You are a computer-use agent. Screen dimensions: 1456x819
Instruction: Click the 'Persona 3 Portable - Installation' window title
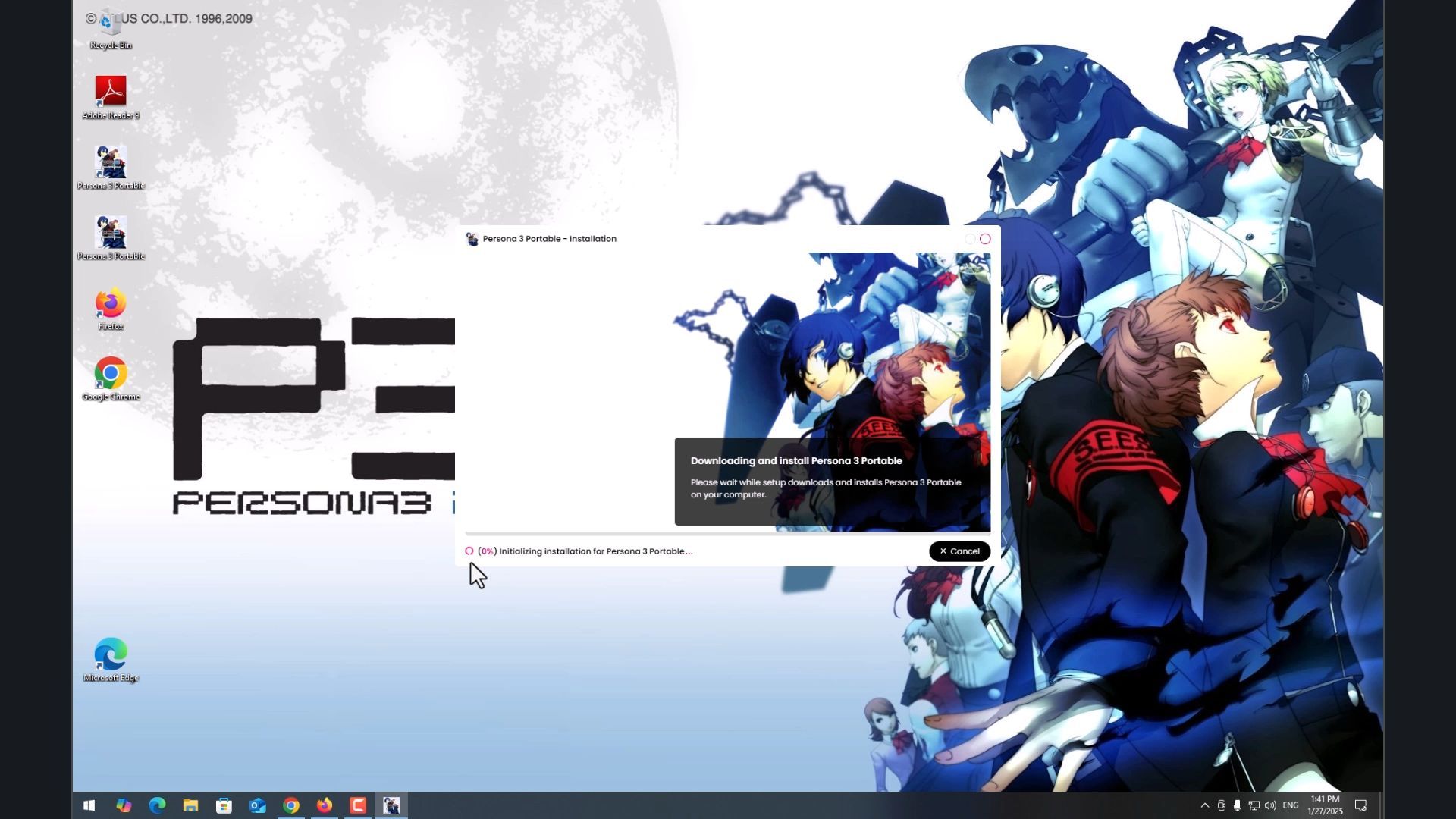point(550,239)
